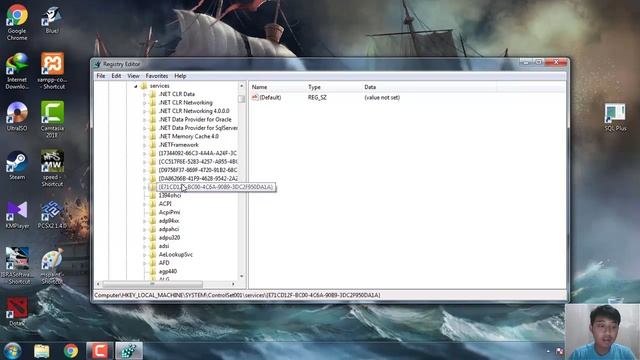Click the tree scroll up arrow
Screen dimensions: 640x360
(241, 86)
